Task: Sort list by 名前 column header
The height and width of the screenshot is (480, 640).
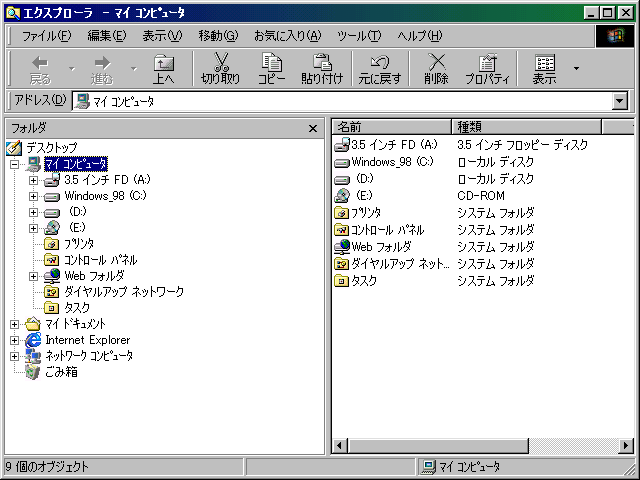Action: (392, 127)
